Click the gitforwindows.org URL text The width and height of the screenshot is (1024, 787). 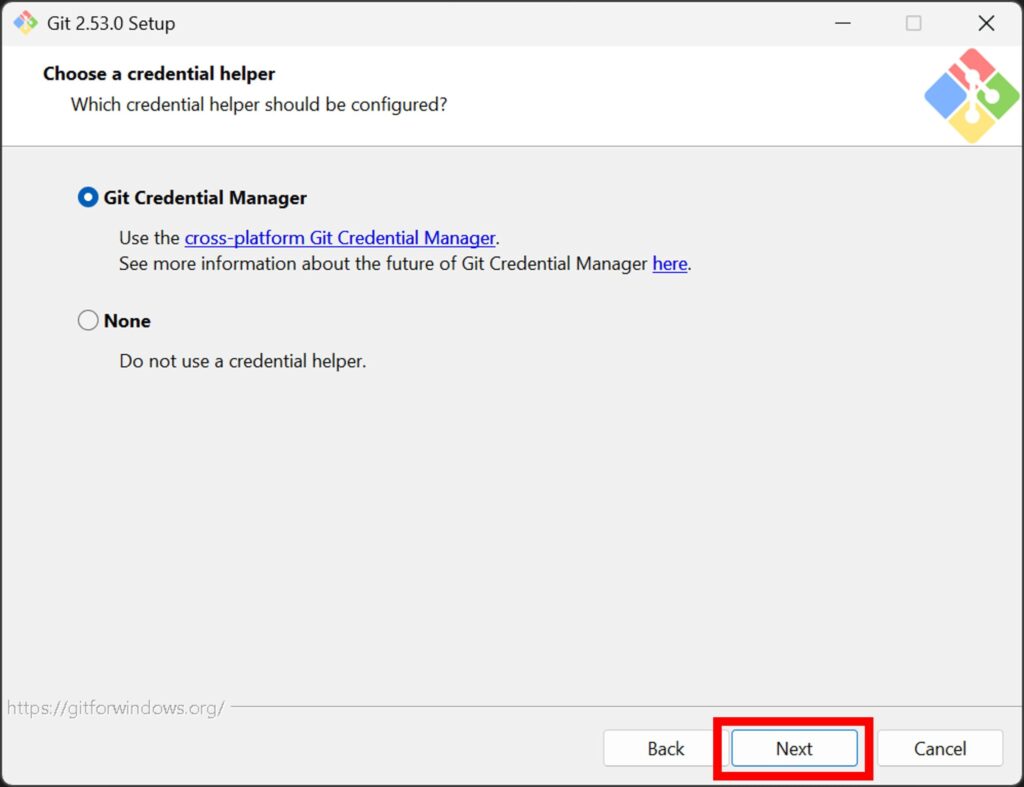pyautogui.click(x=115, y=708)
